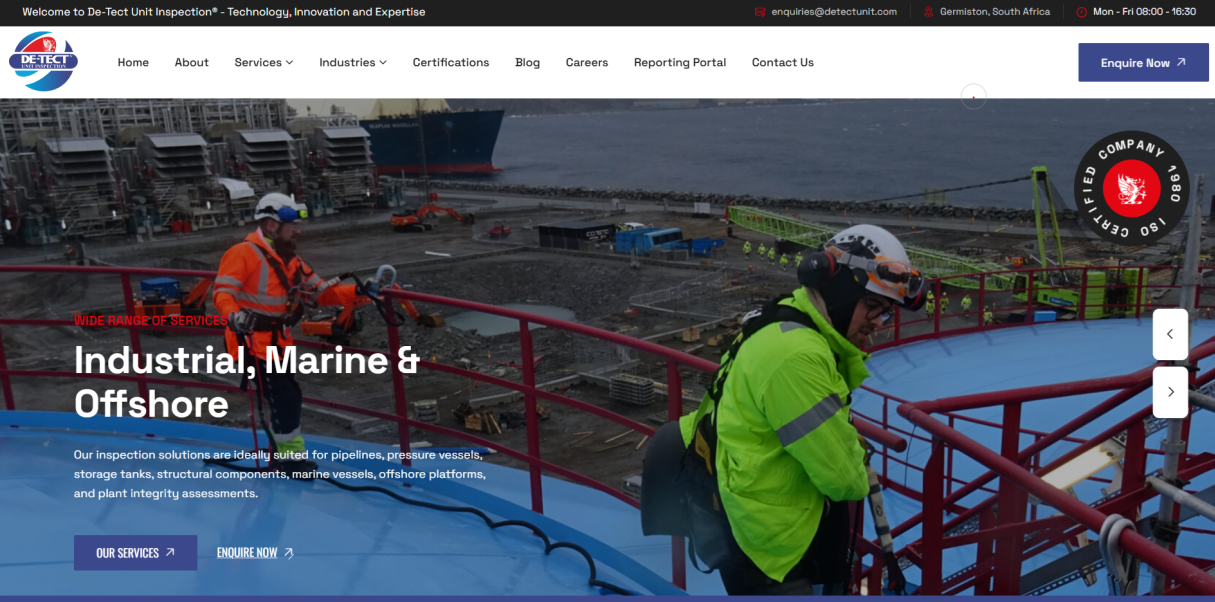Click the Contact Us navigation link
Viewport: 1215px width, 602px height.
(x=783, y=62)
